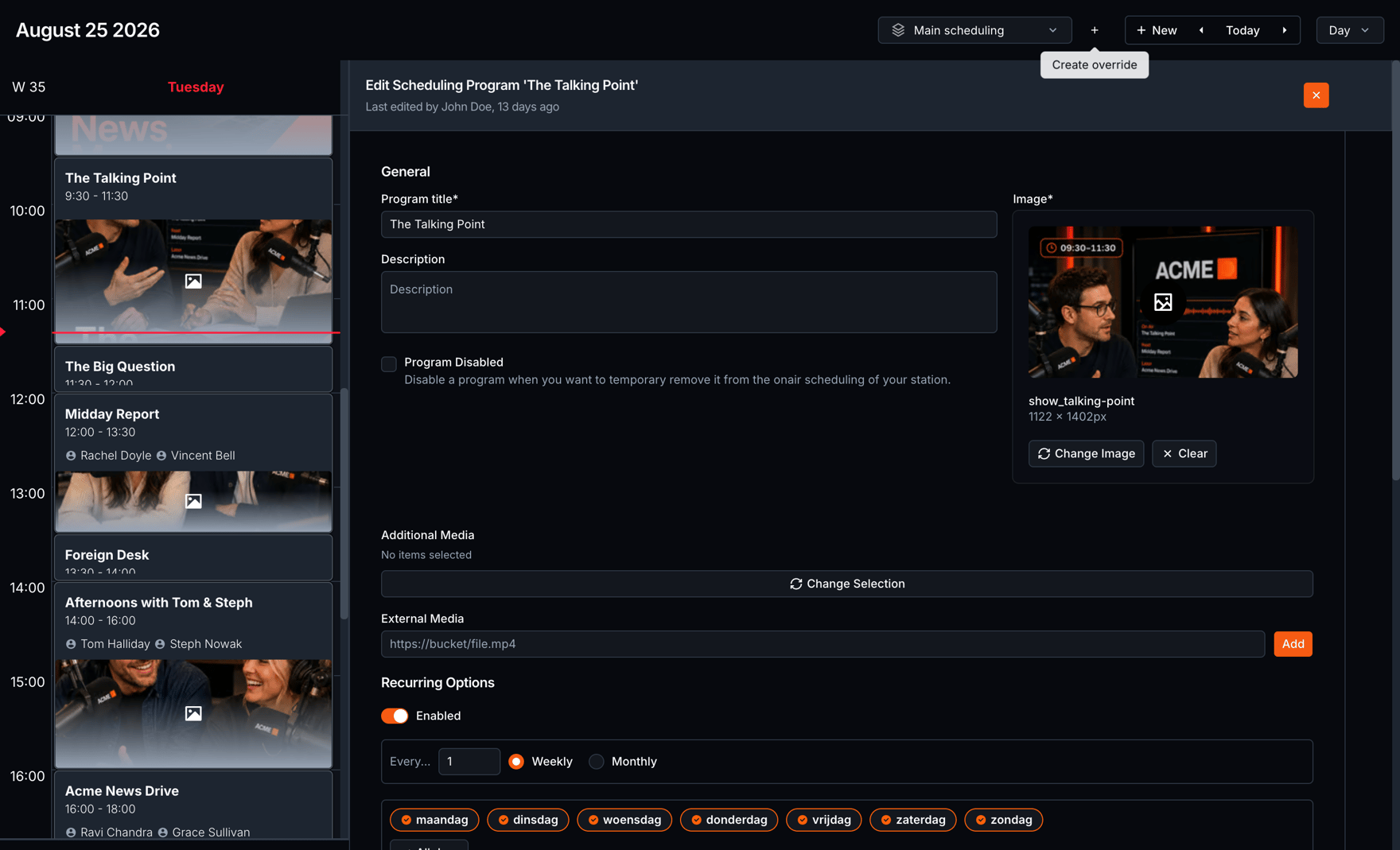Viewport: 1400px width, 850px height.
Task: Toggle the maandag day chip
Action: pos(434,820)
